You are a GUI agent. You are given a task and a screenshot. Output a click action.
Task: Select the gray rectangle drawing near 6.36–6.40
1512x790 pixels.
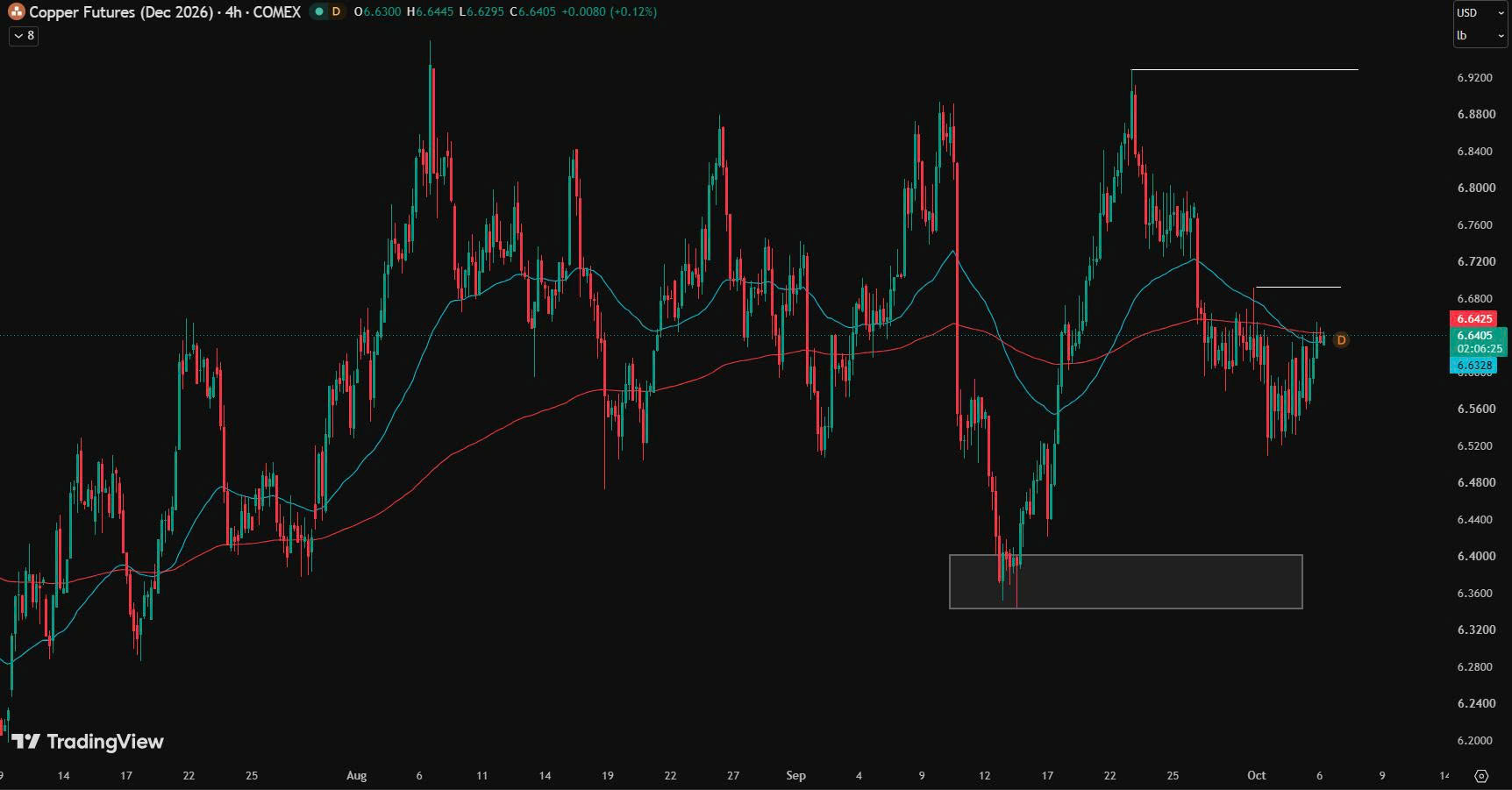coord(1126,581)
